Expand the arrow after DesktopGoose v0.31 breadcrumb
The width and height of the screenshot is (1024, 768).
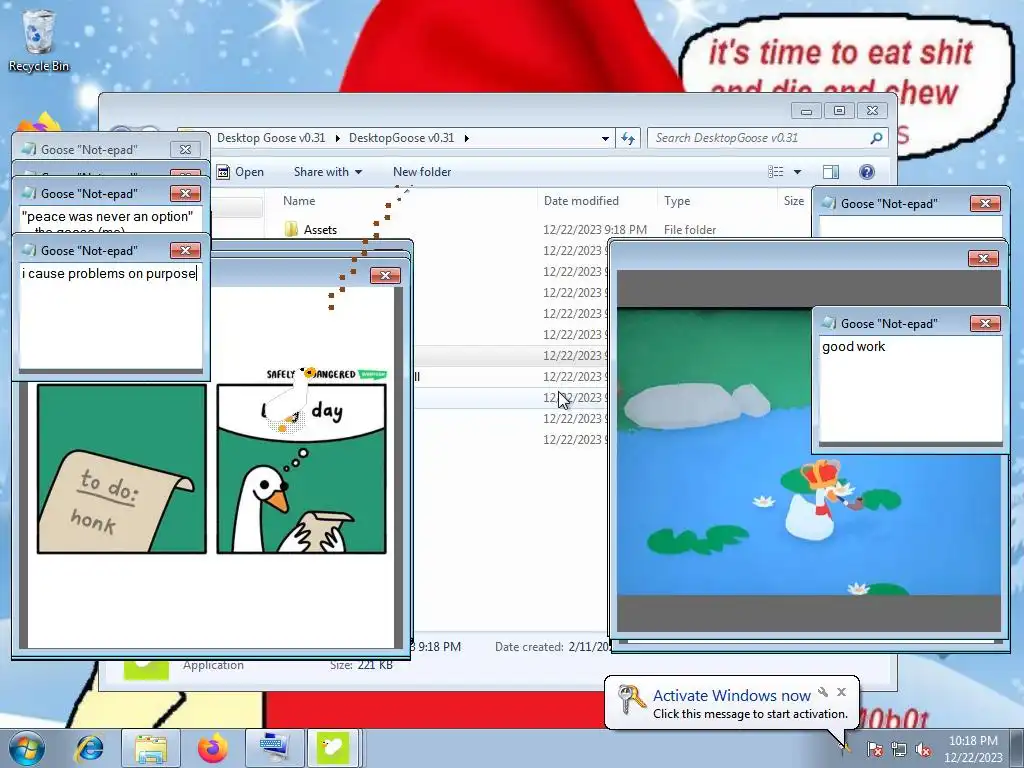click(x=466, y=138)
